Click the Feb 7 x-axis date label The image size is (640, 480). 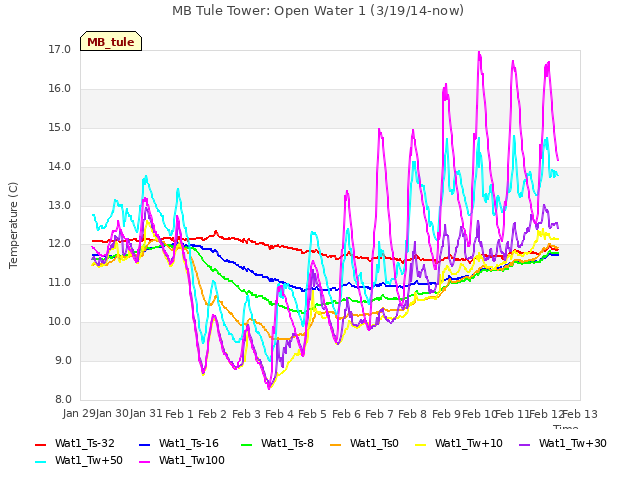[379, 414]
